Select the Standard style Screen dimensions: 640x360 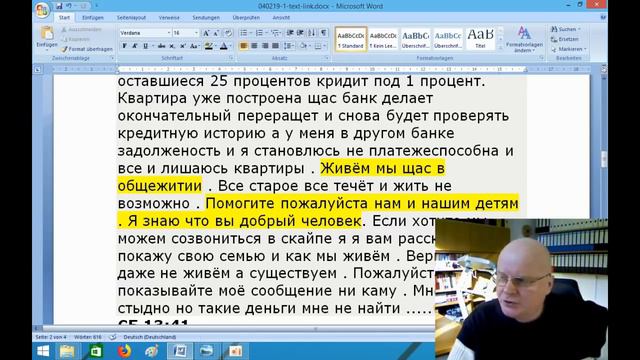(x=351, y=39)
